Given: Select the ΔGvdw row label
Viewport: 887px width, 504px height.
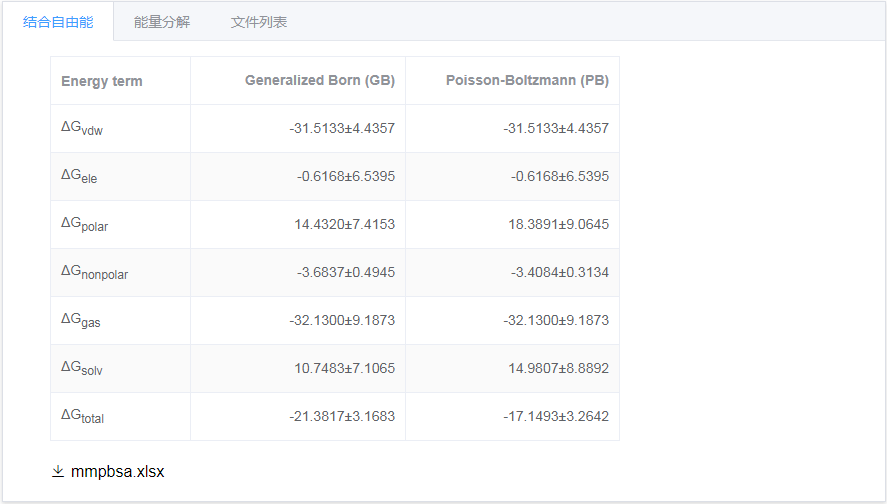Looking at the screenshot, I should 82,128.
